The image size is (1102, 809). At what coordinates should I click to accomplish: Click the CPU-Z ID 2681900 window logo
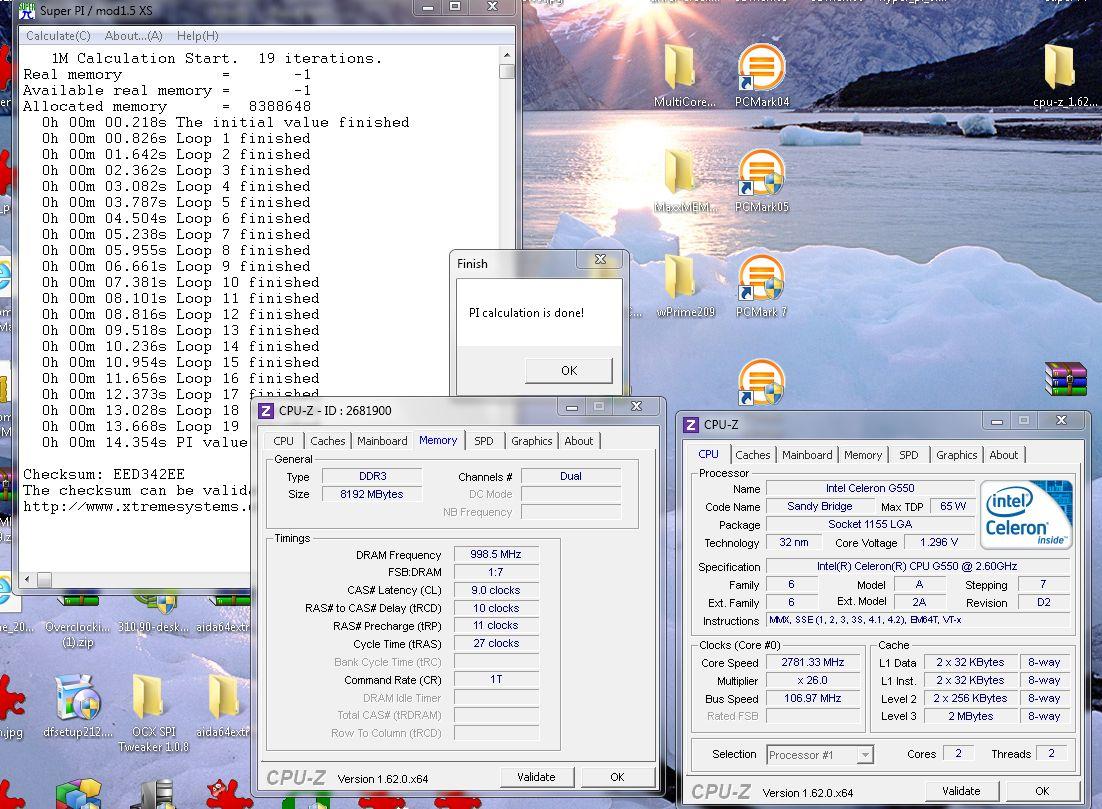tap(266, 410)
